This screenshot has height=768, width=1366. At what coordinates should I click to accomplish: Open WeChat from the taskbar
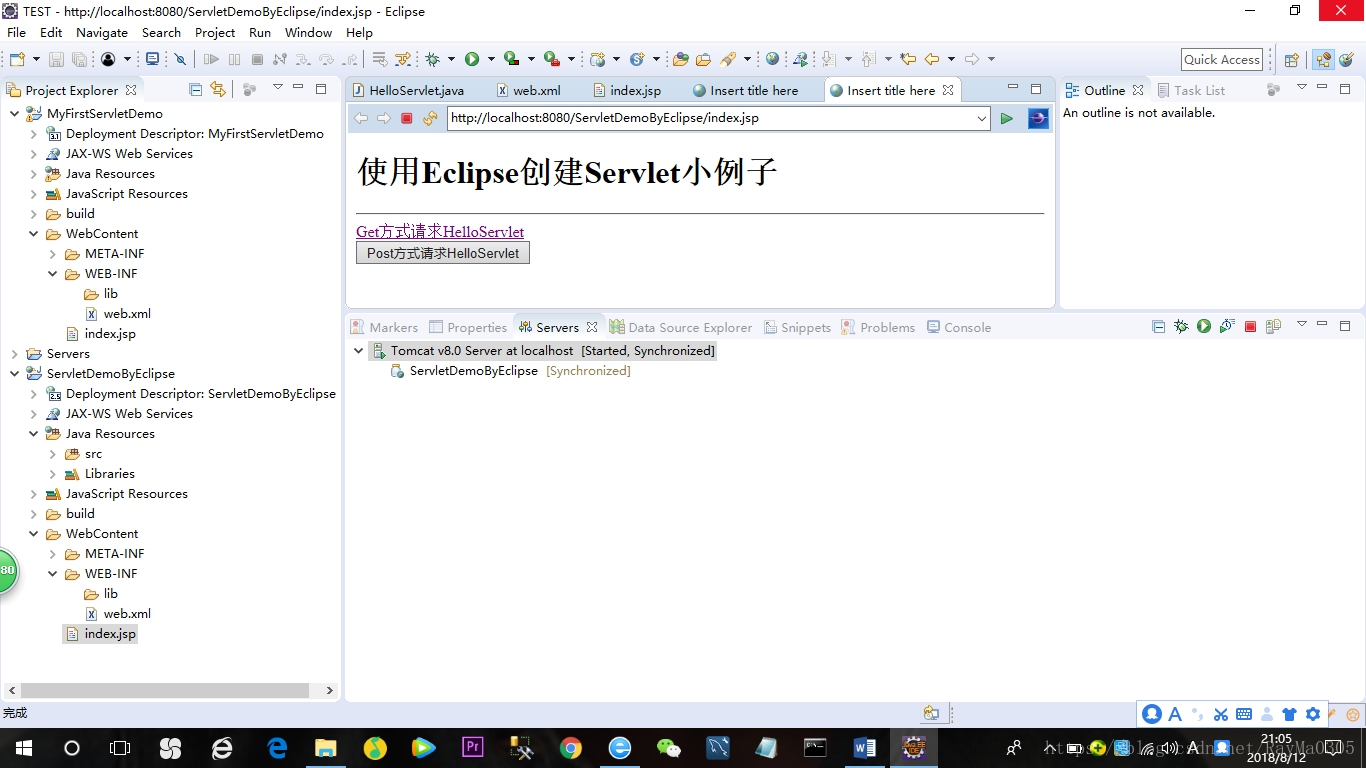pyautogui.click(x=668, y=747)
